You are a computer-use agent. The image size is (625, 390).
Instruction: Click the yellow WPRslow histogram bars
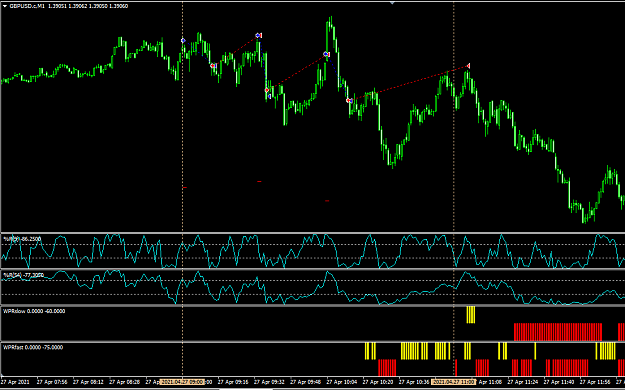pyautogui.click(x=471, y=315)
